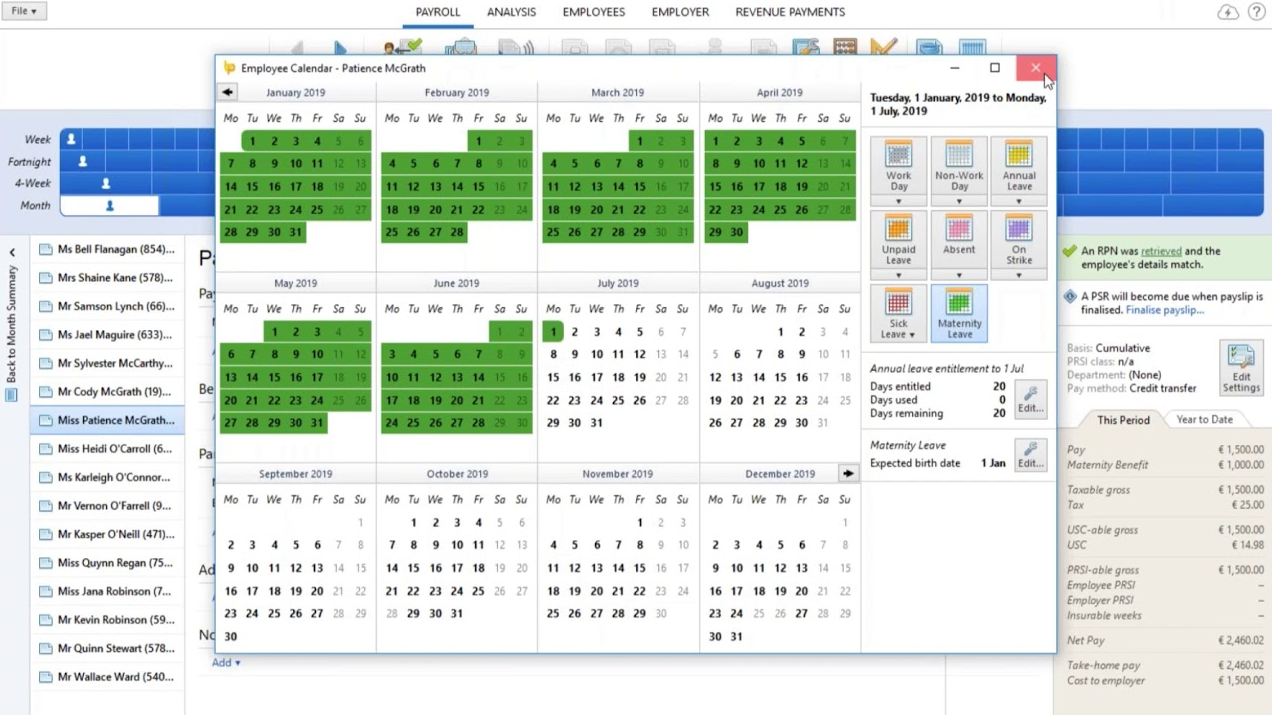Viewport: 1272px width, 715px height.
Task: Switch to the Analysis tab
Action: tap(511, 12)
